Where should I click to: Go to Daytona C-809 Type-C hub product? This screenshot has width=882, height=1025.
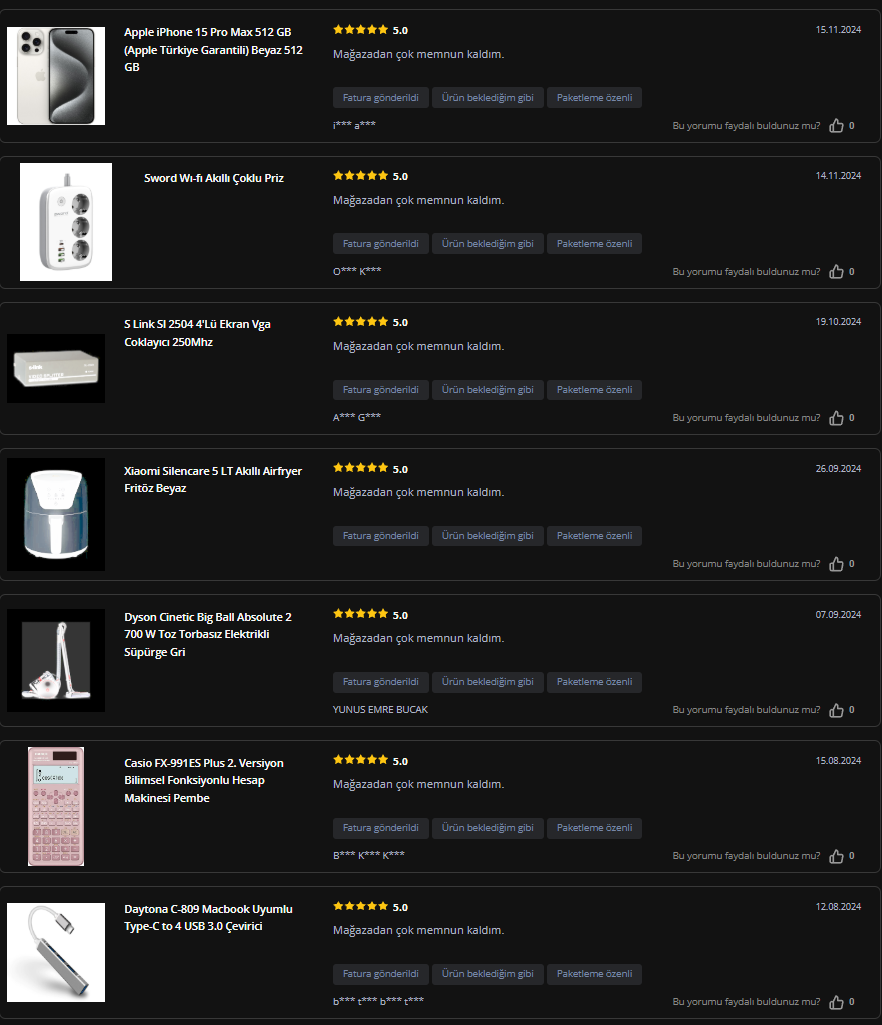click(209, 917)
